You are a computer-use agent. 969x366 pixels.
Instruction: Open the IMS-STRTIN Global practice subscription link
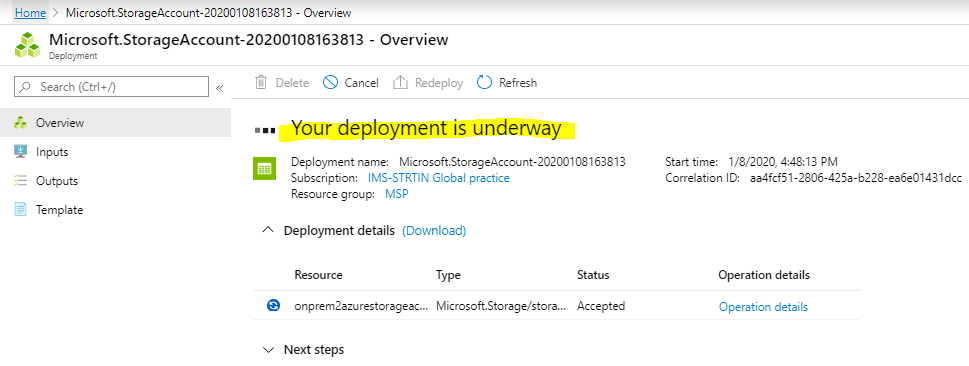pyautogui.click(x=439, y=178)
